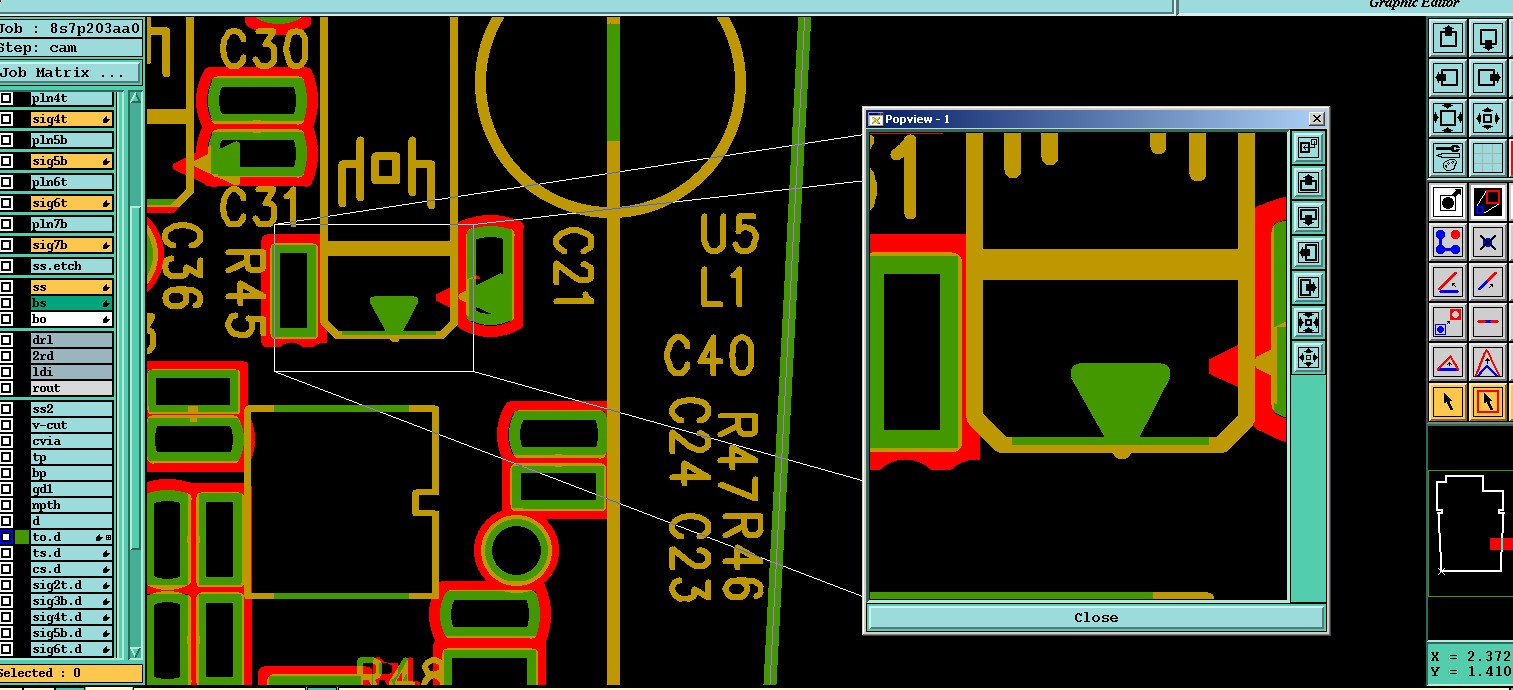Choose the snap center cross tool
This screenshot has height=690, width=1513.
(x=1488, y=242)
